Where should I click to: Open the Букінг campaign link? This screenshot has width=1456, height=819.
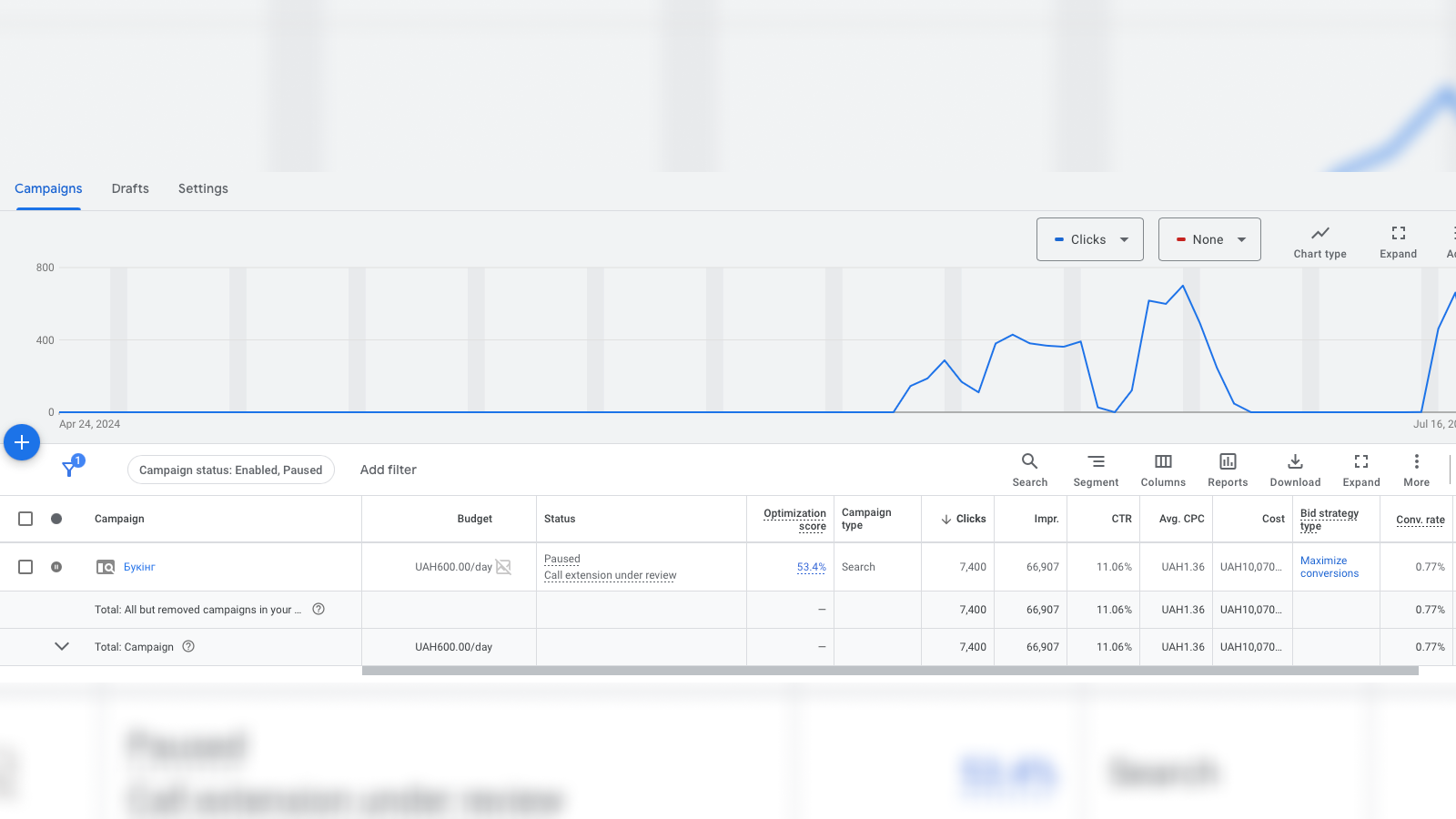[139, 567]
